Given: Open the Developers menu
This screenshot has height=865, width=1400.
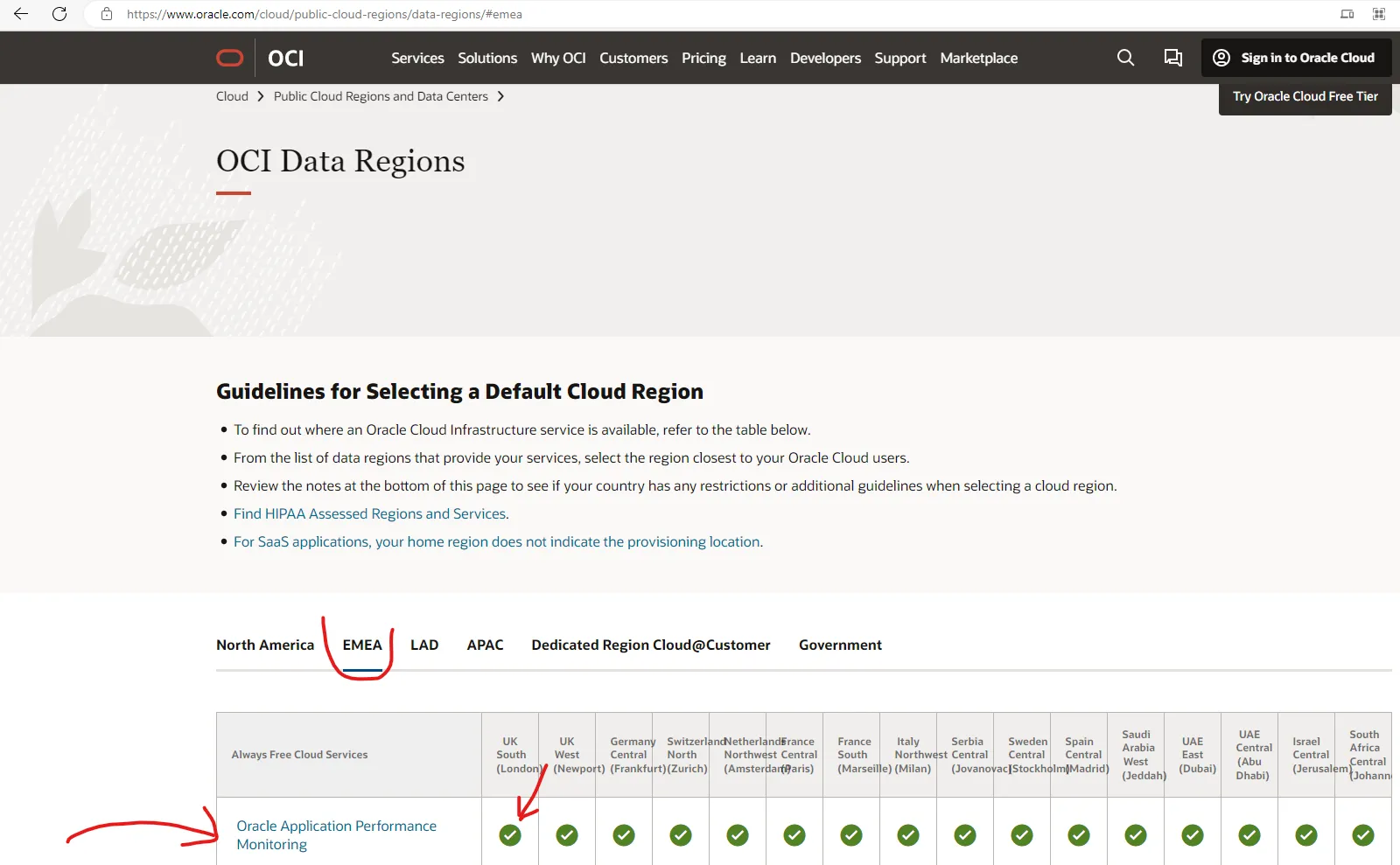Looking at the screenshot, I should [825, 58].
